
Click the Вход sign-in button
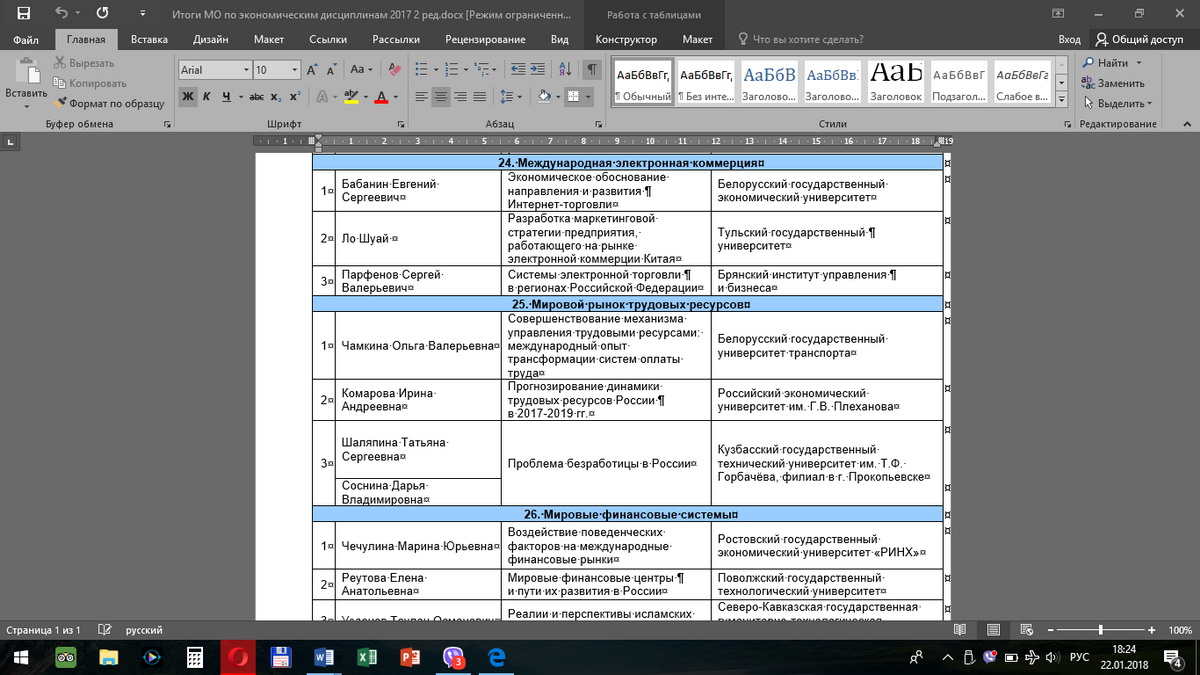[1069, 40]
